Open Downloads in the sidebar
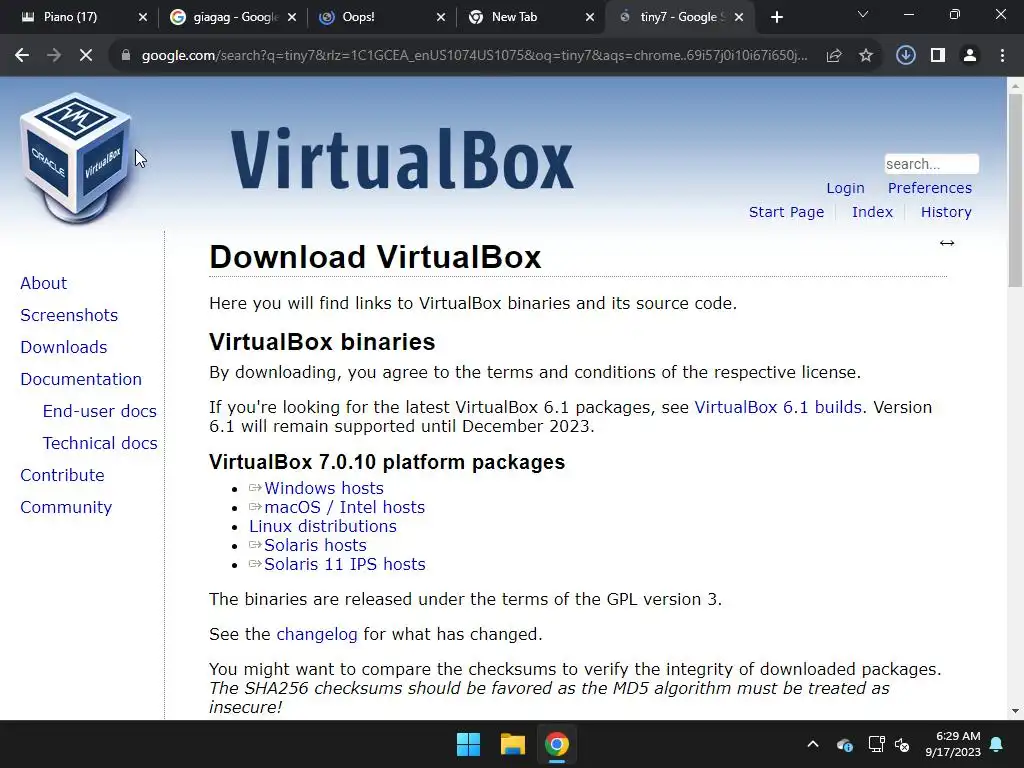This screenshot has width=1024, height=768. pos(63,347)
